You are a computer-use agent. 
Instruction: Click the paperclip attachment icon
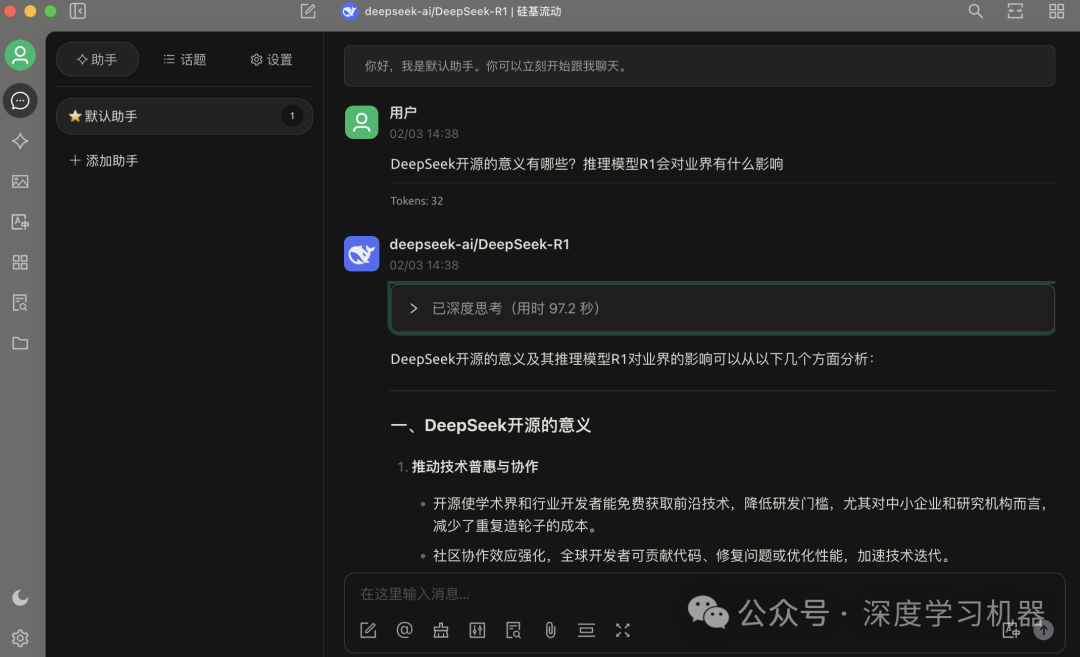(550, 630)
